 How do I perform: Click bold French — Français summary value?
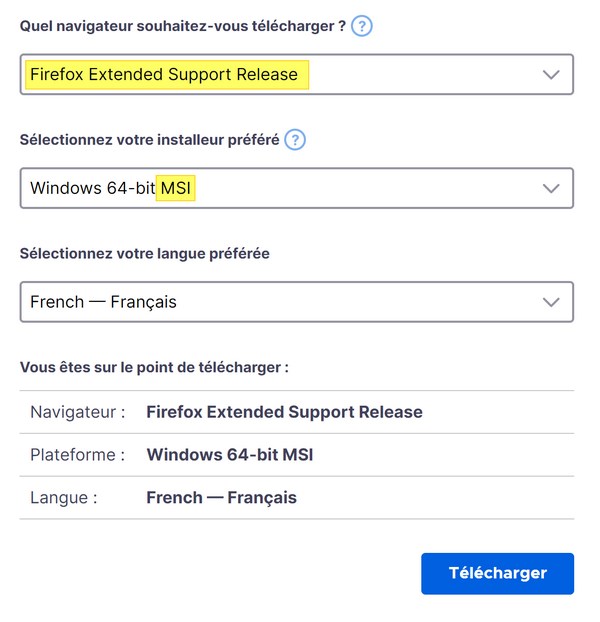click(x=221, y=497)
